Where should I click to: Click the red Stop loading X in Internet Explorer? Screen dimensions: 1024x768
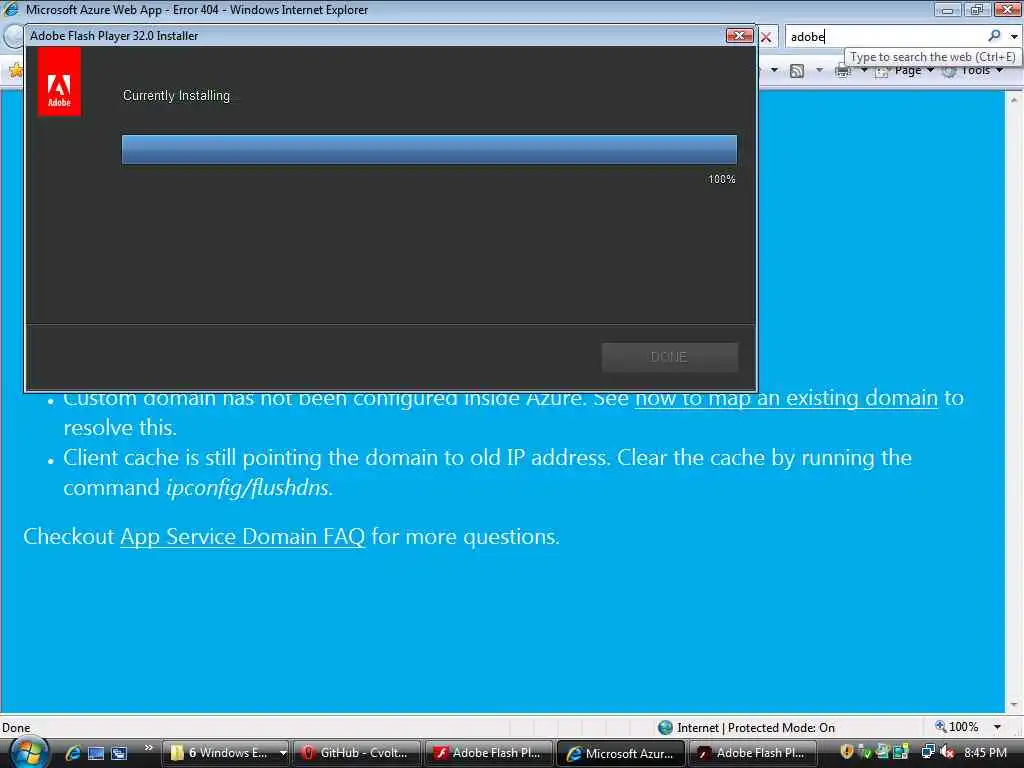[766, 37]
